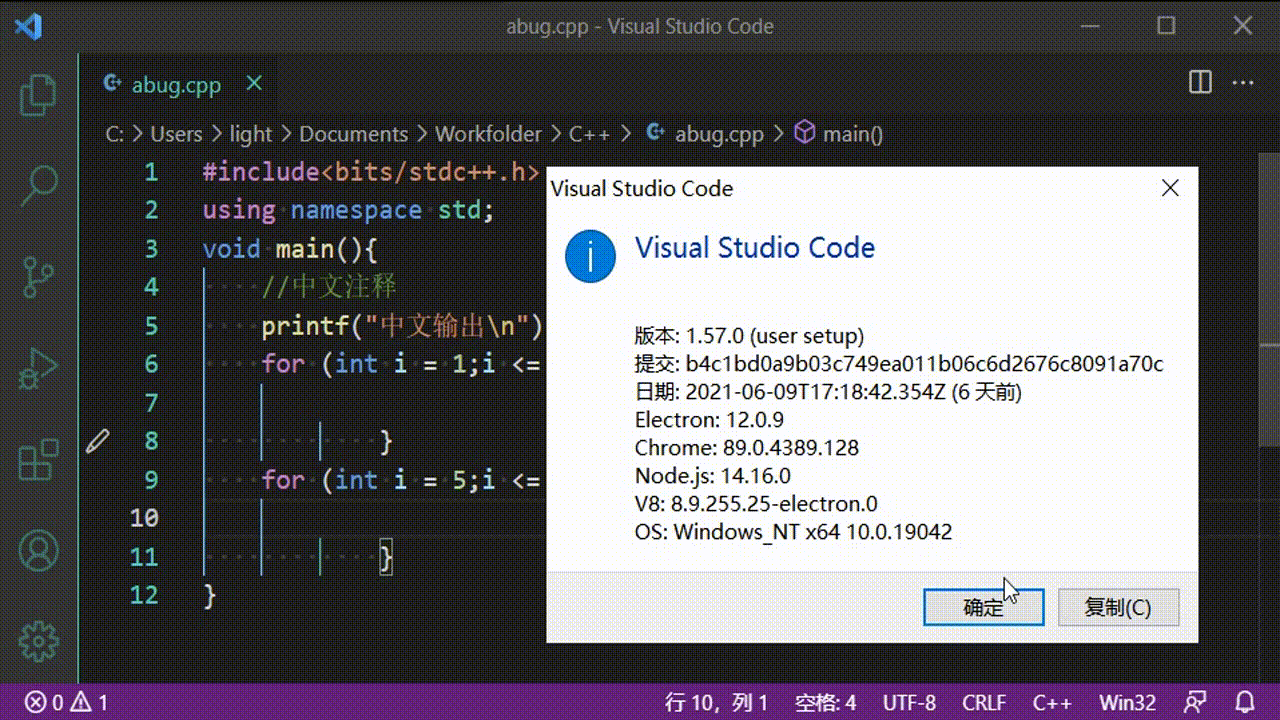
Task: Click the Split Editor icon
Action: (x=1199, y=84)
